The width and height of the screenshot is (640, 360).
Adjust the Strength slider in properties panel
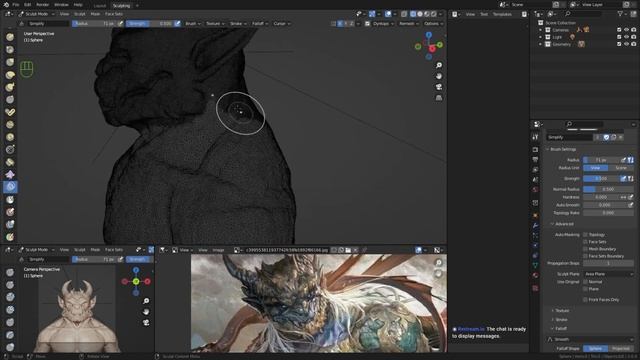point(601,179)
